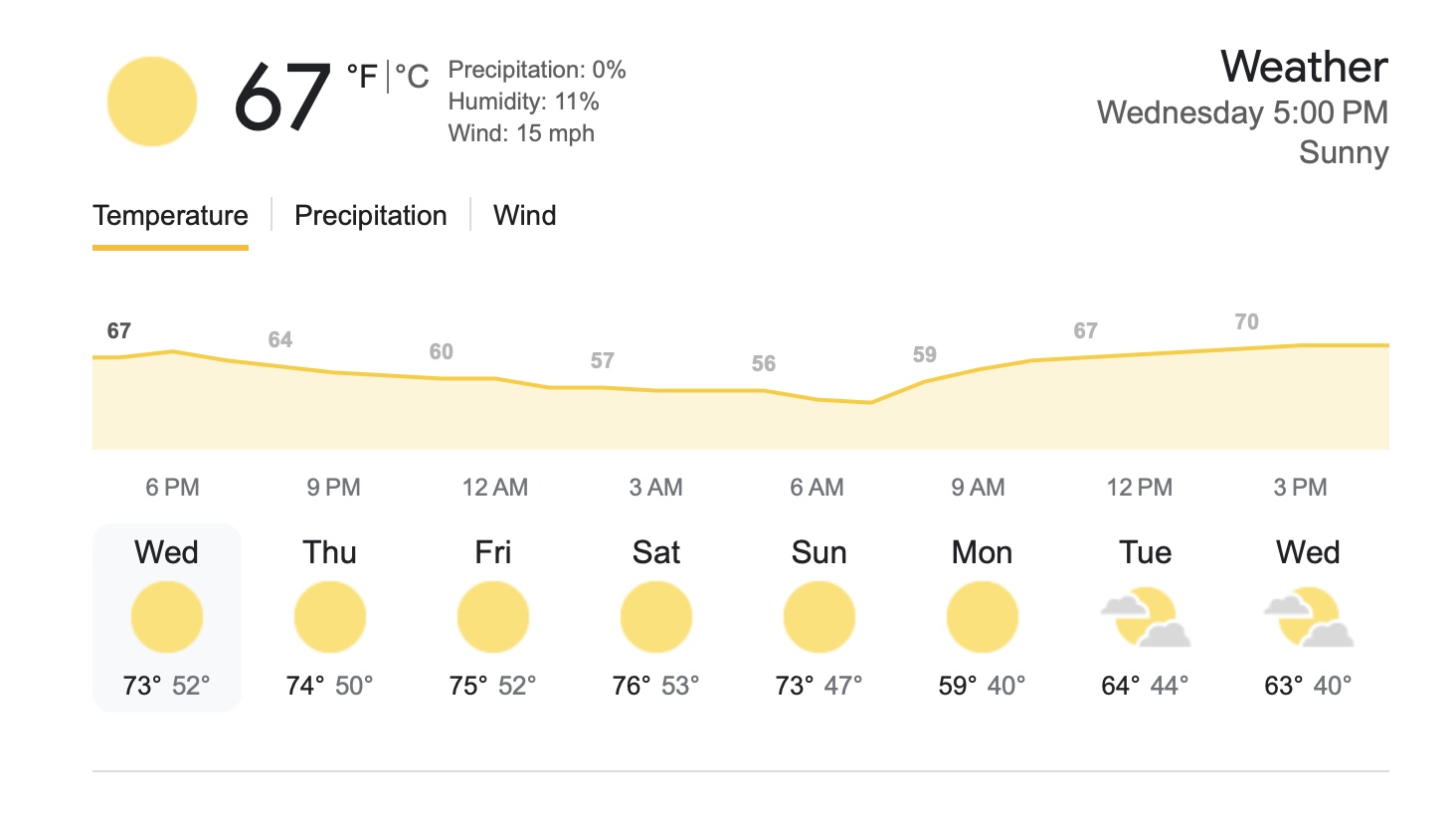Click Thursday's sun forecast icon

coord(330,617)
